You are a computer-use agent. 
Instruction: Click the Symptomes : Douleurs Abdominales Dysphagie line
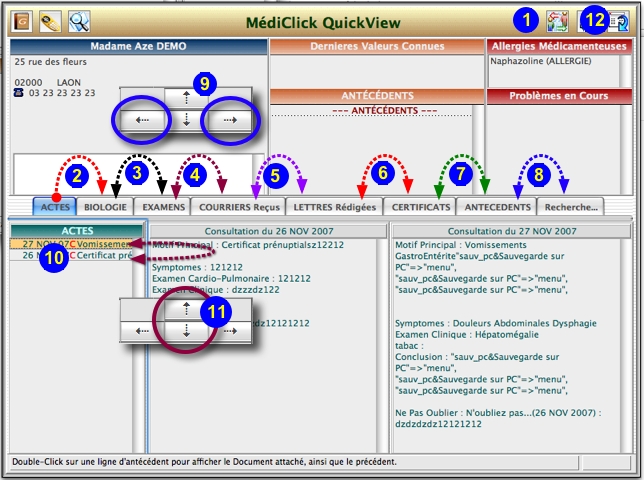[496, 323]
